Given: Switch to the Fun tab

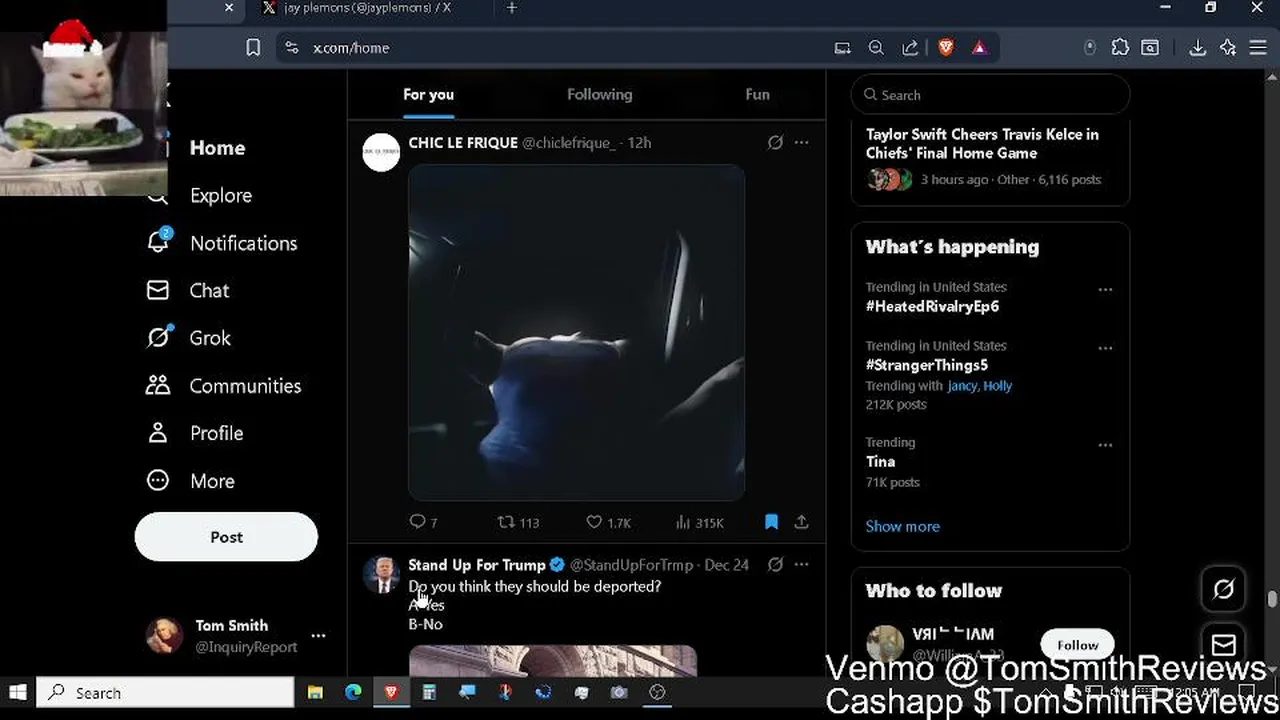Looking at the screenshot, I should point(757,94).
